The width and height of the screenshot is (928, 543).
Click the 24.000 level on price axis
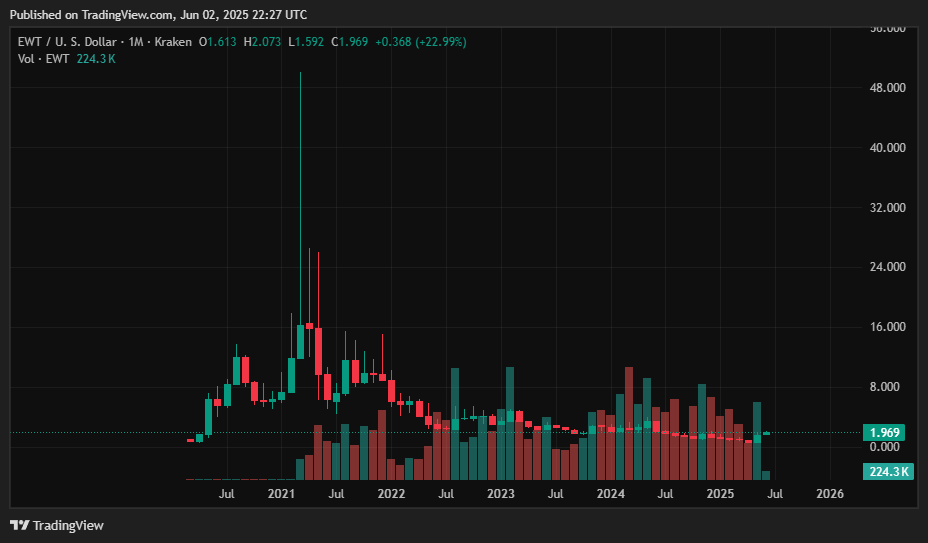887,267
